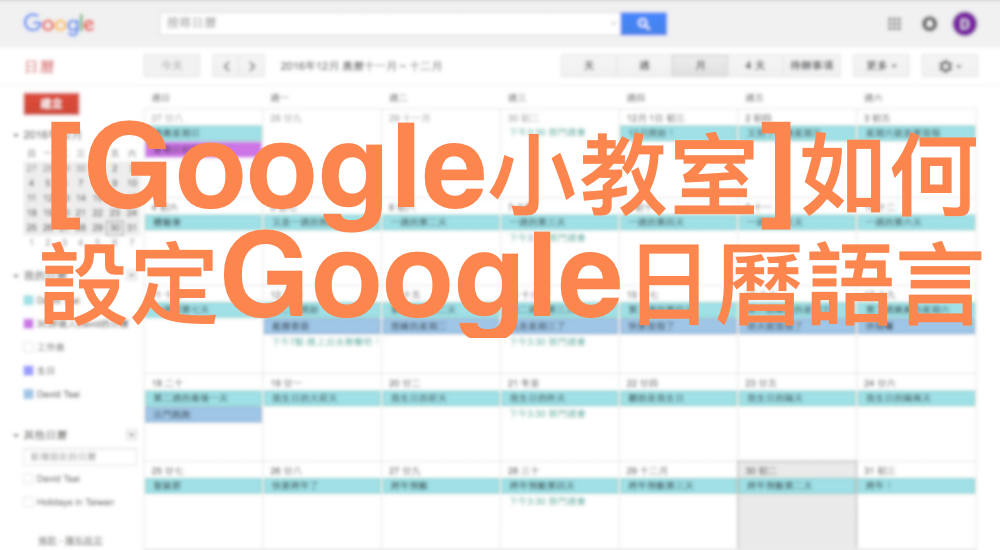The height and width of the screenshot is (550, 1000).
Task: Toggle the 生日 calendar color square
Action: 28,371
